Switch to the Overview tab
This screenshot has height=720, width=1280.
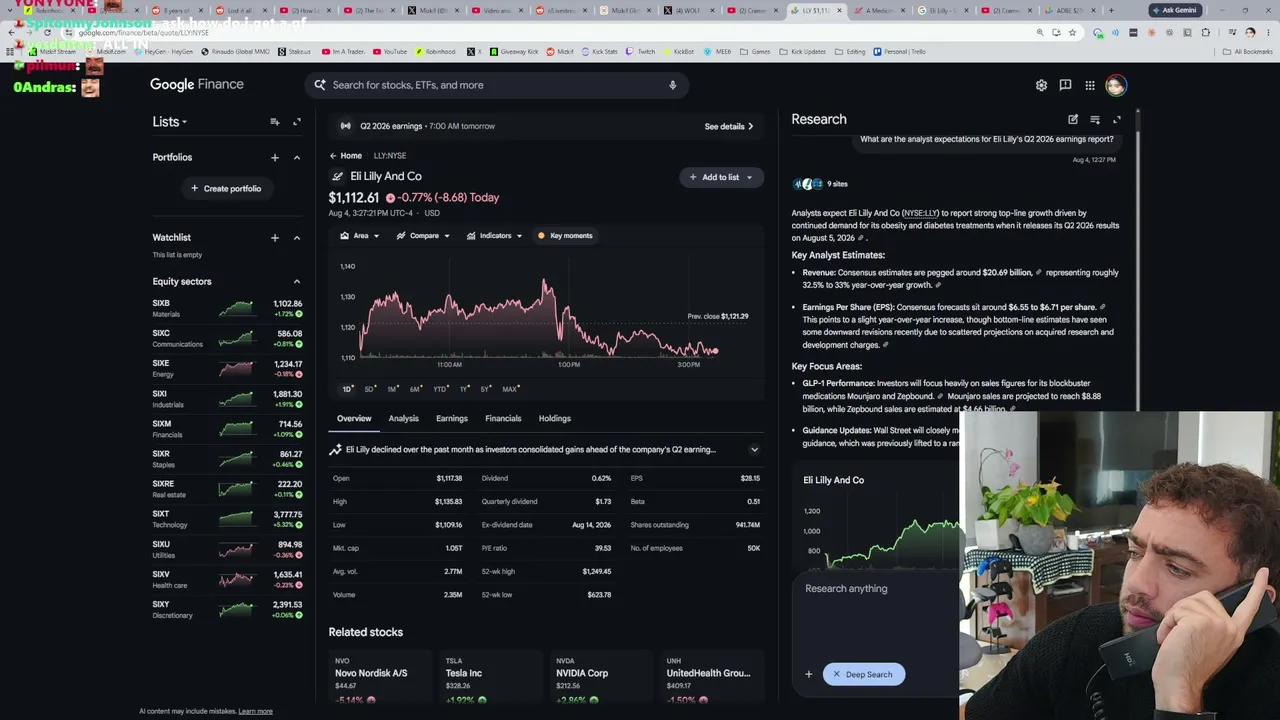(x=354, y=419)
